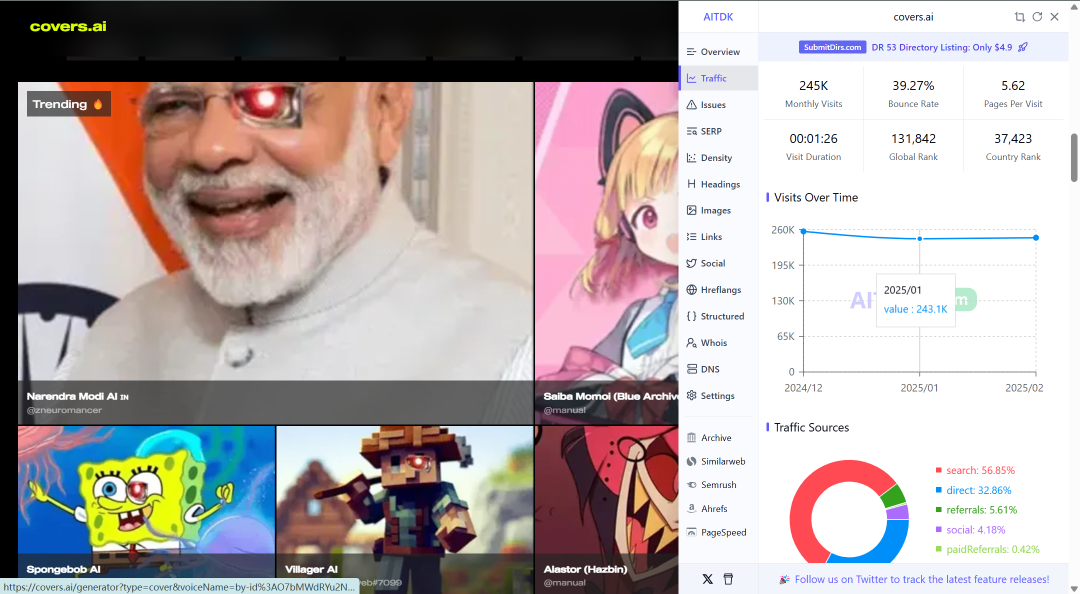Click the 2025/01 data point on chart
Image resolution: width=1080 pixels, height=594 pixels.
pos(920,238)
